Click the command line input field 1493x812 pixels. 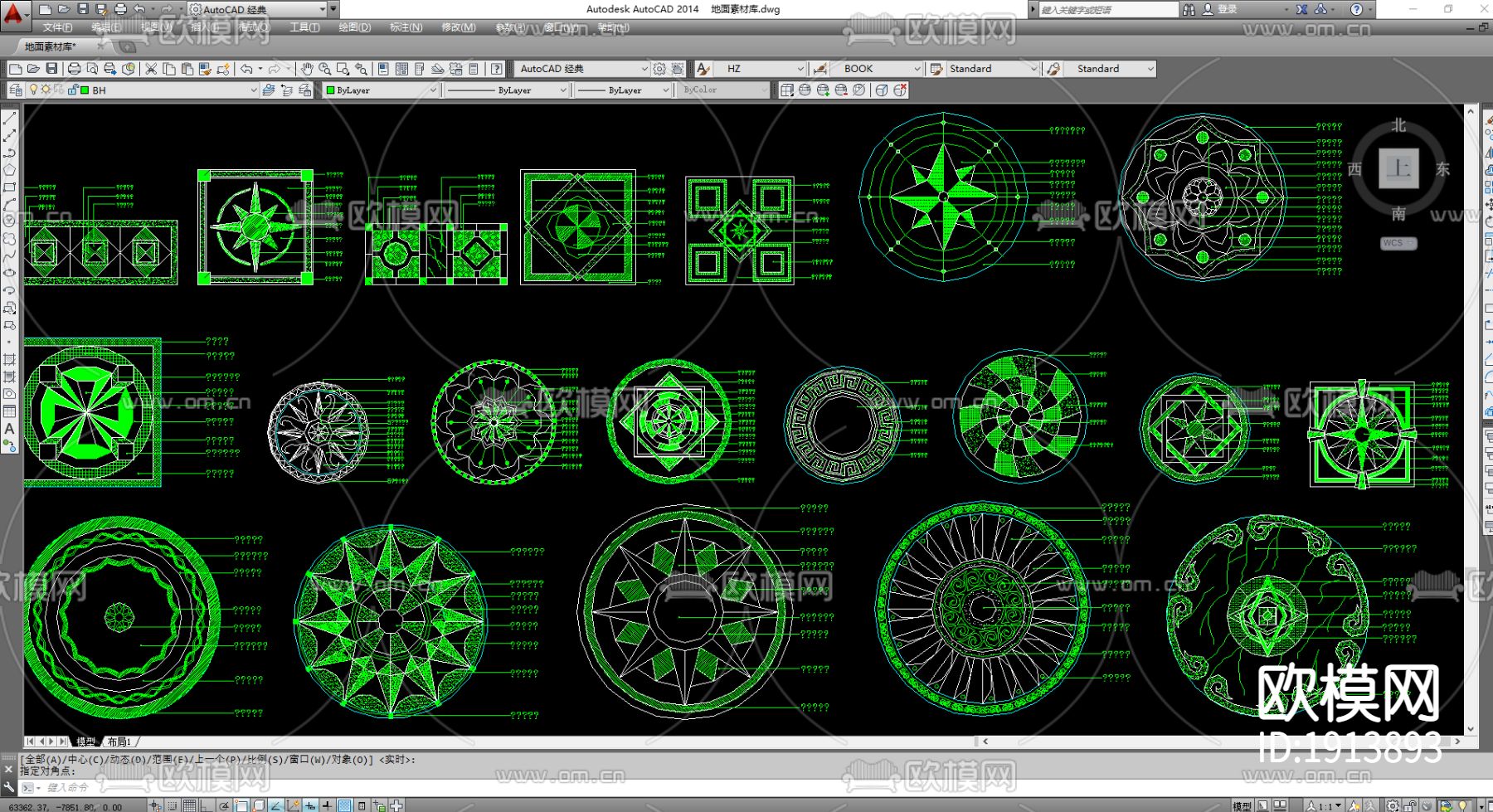pos(249,787)
